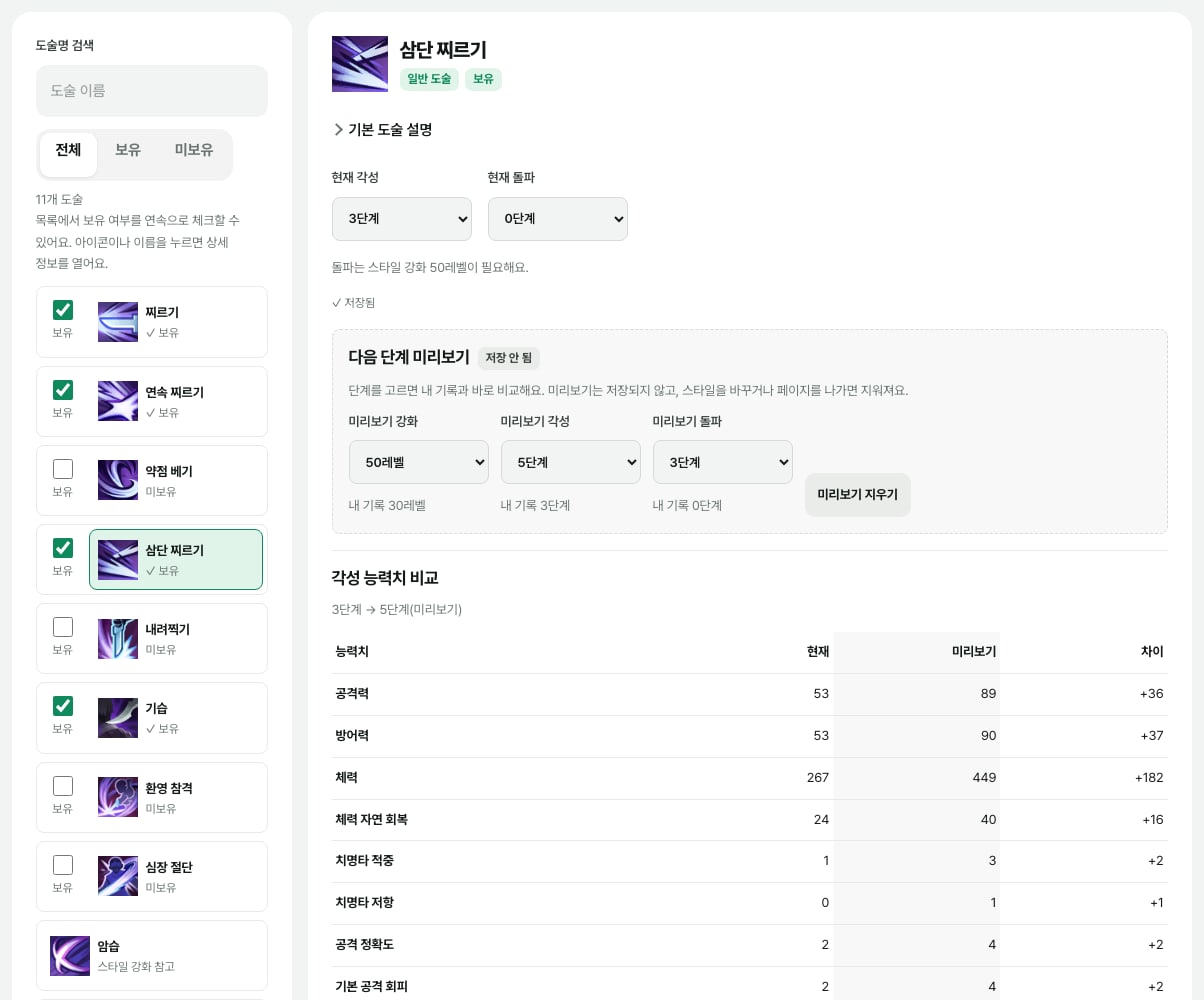
Task: Open the 약점 베기 skill icon
Action: (118, 480)
